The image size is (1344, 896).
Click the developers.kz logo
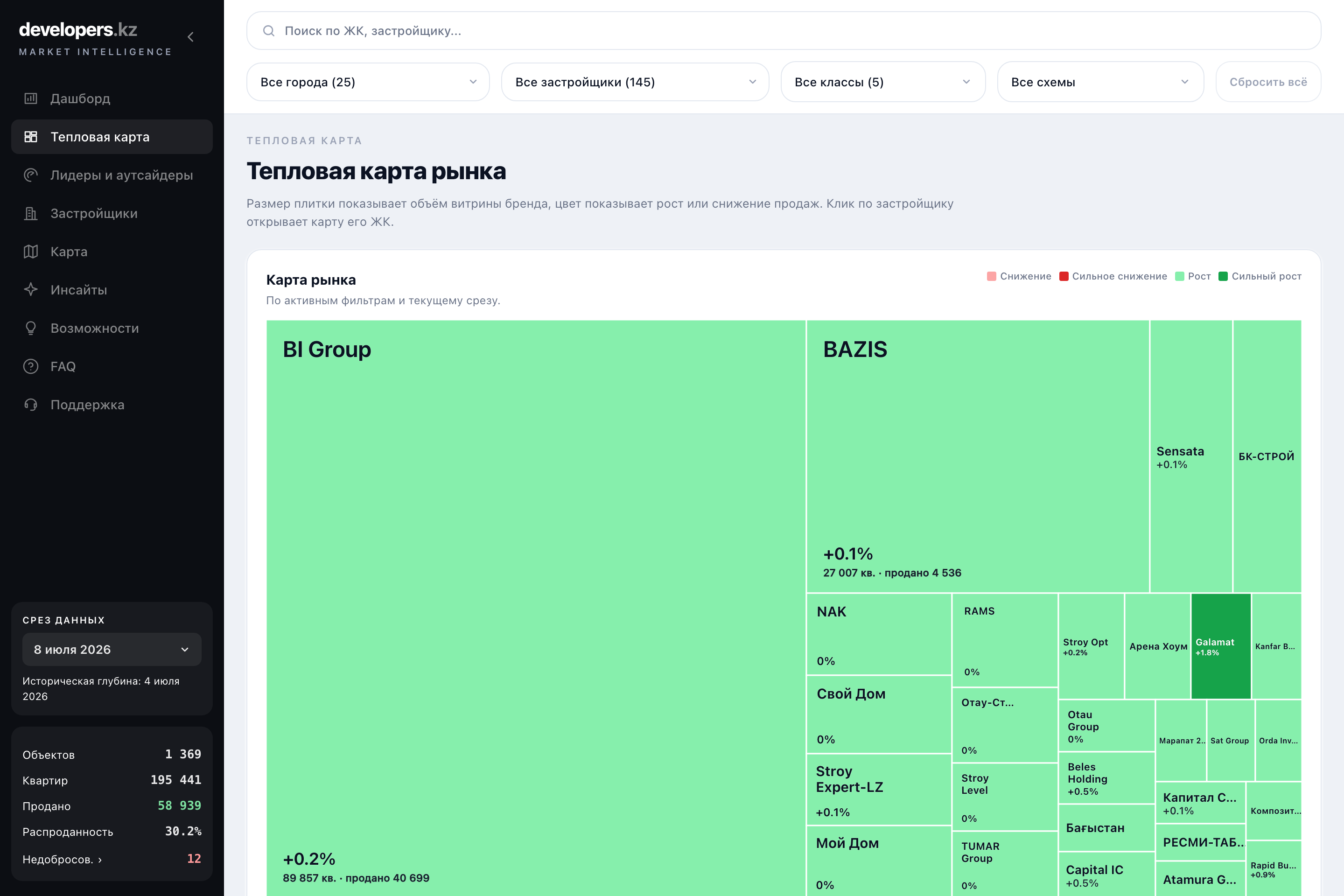coord(78,30)
